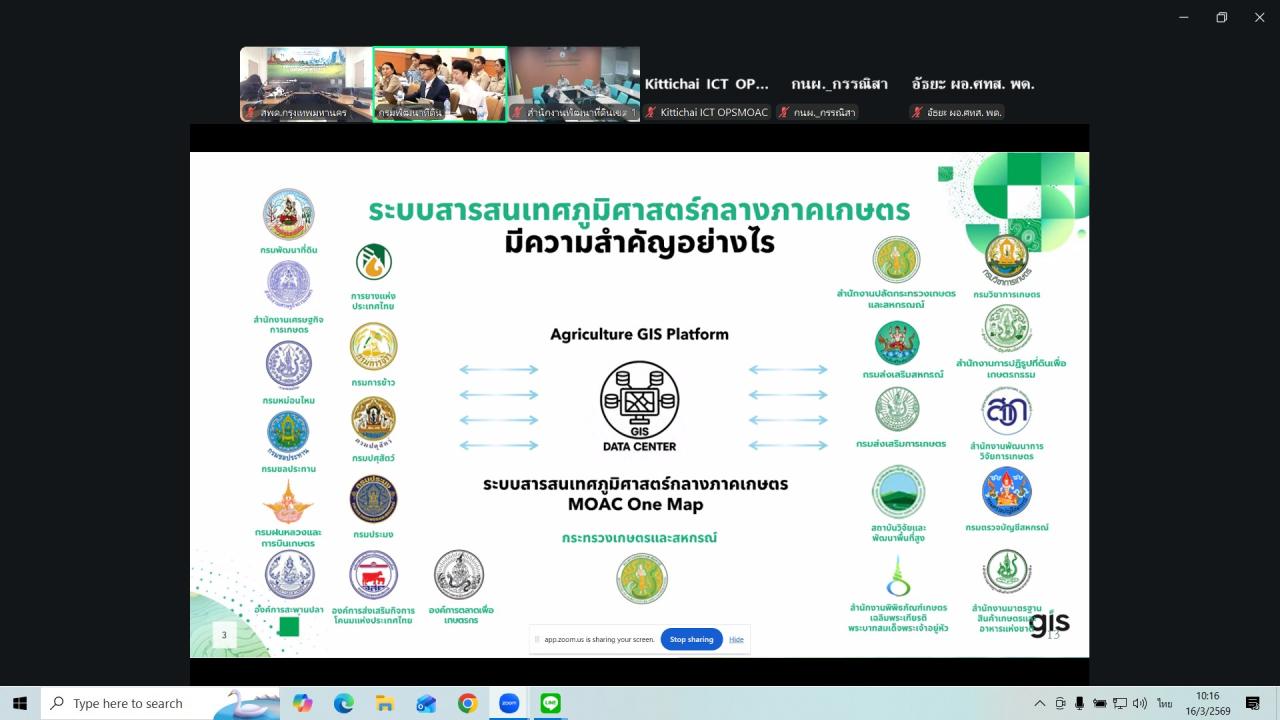The image size is (1280, 720).
Task: Launch LINE from the taskbar
Action: [x=549, y=703]
